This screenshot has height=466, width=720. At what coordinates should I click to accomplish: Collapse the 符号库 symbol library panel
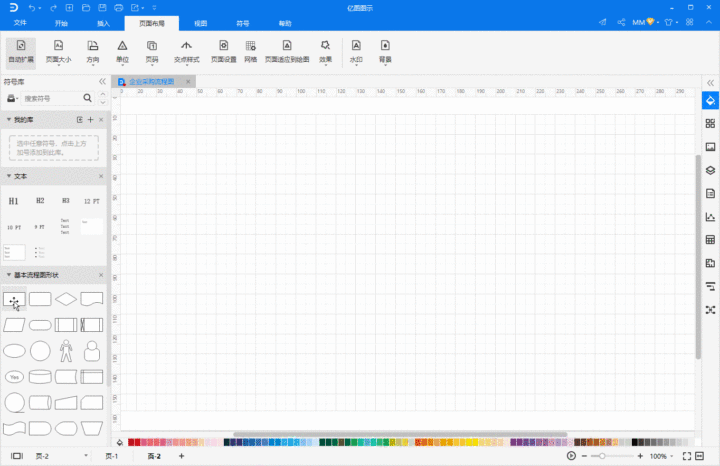point(102,81)
